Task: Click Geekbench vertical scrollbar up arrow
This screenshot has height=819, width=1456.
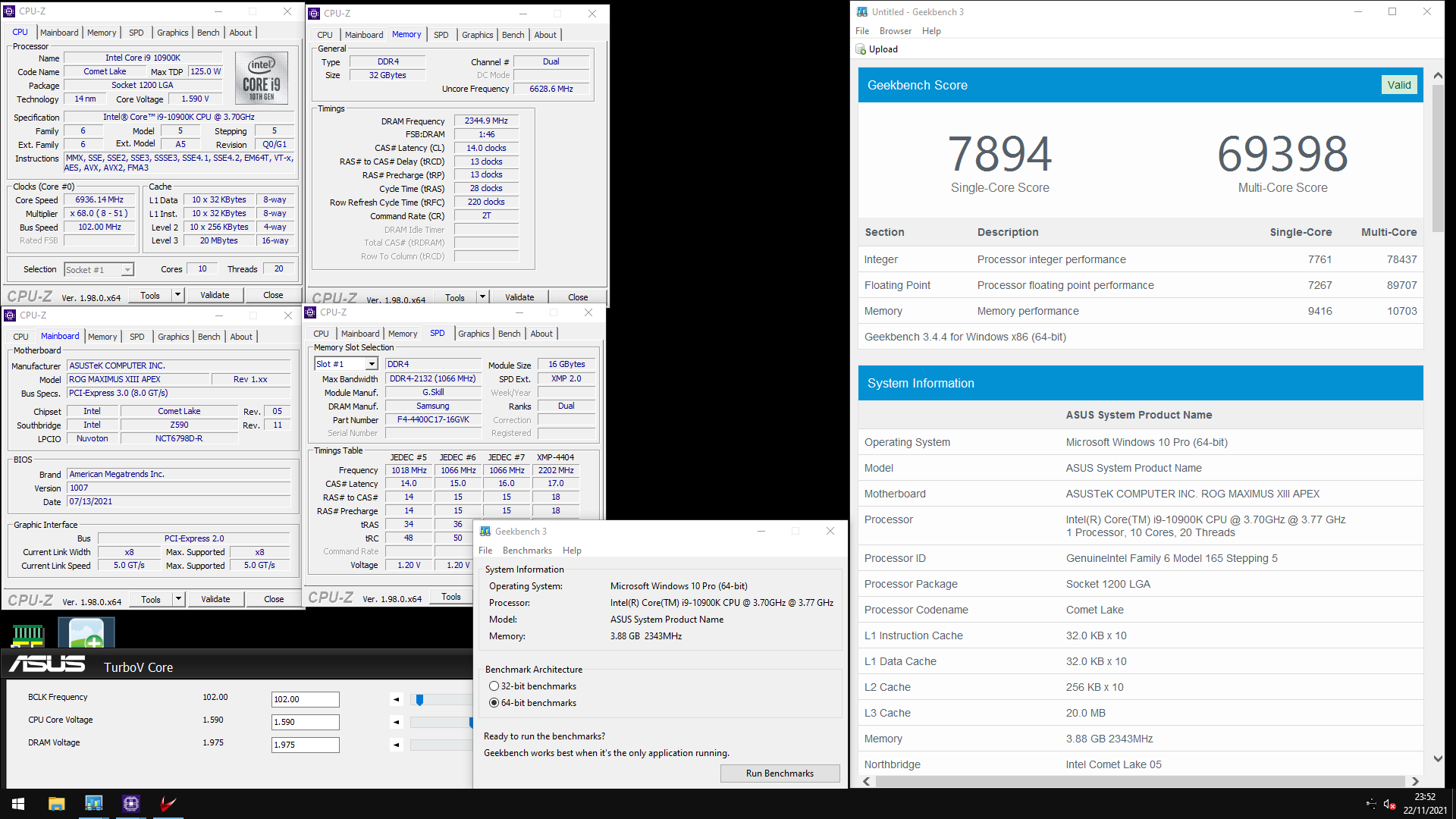Action: point(1438,76)
